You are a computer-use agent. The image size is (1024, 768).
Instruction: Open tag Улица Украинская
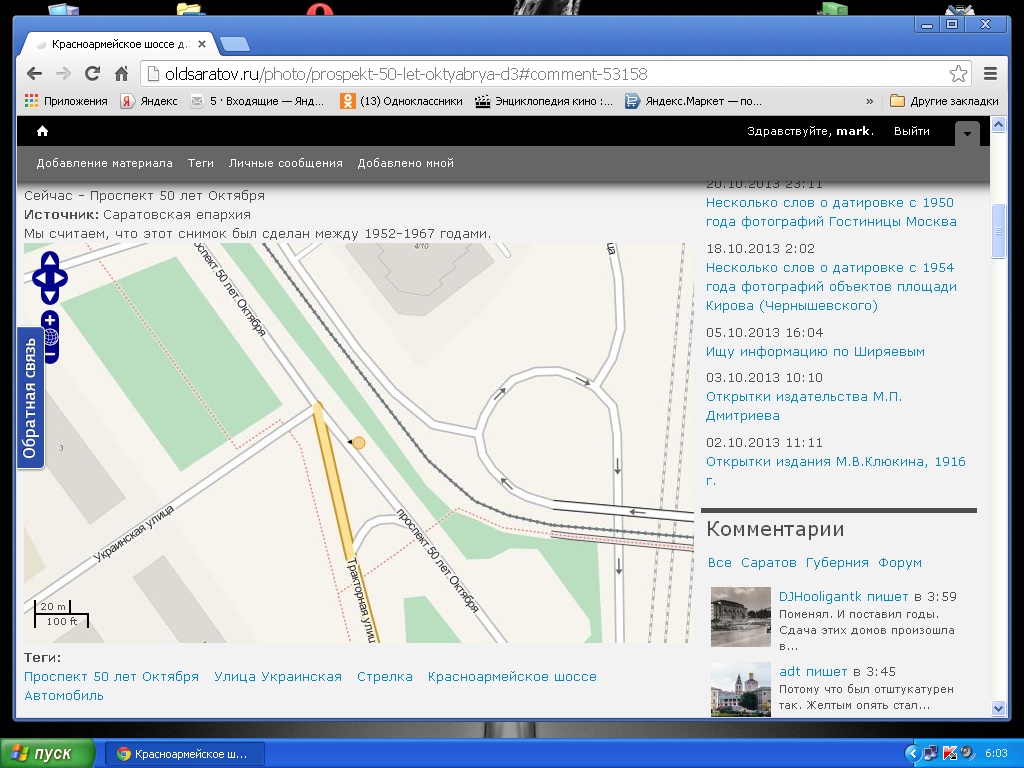tap(278, 677)
